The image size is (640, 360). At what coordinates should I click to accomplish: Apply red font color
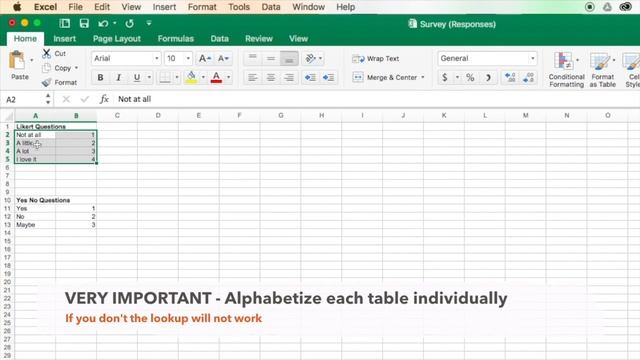pyautogui.click(x=216, y=78)
